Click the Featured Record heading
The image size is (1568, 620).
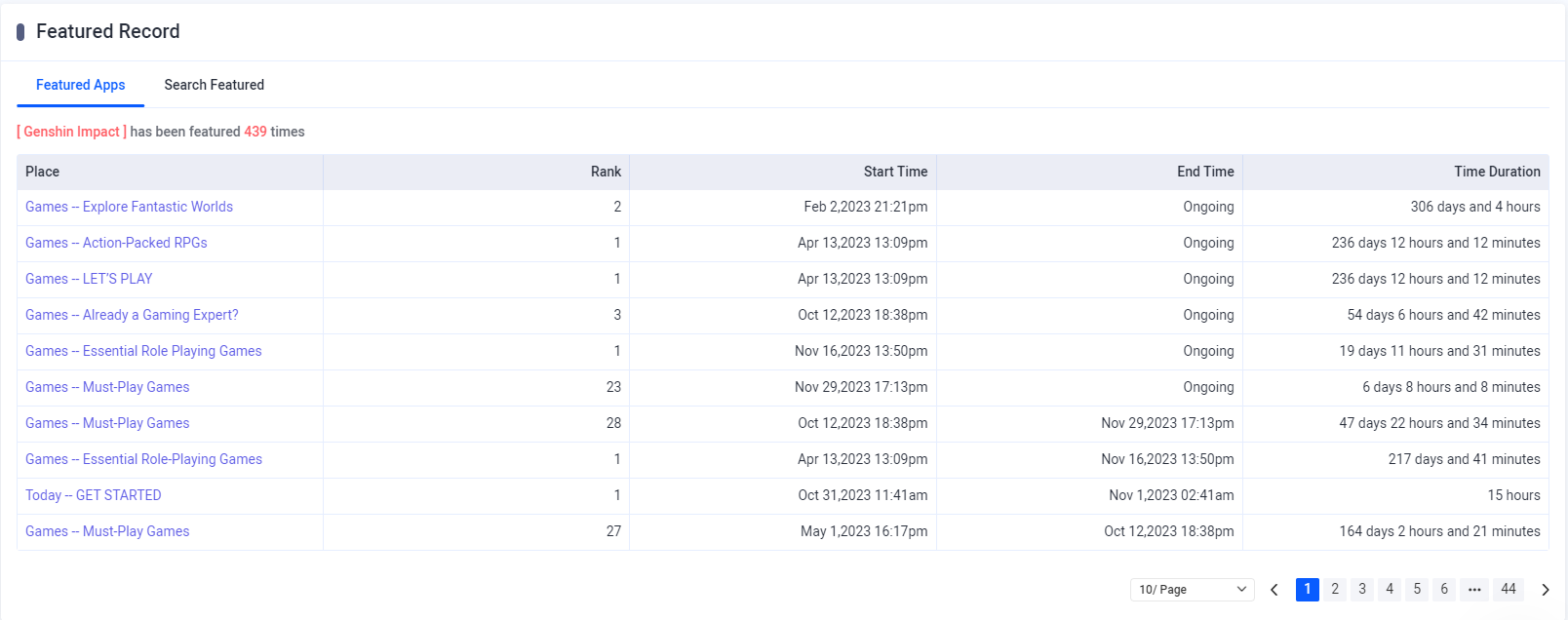108,31
